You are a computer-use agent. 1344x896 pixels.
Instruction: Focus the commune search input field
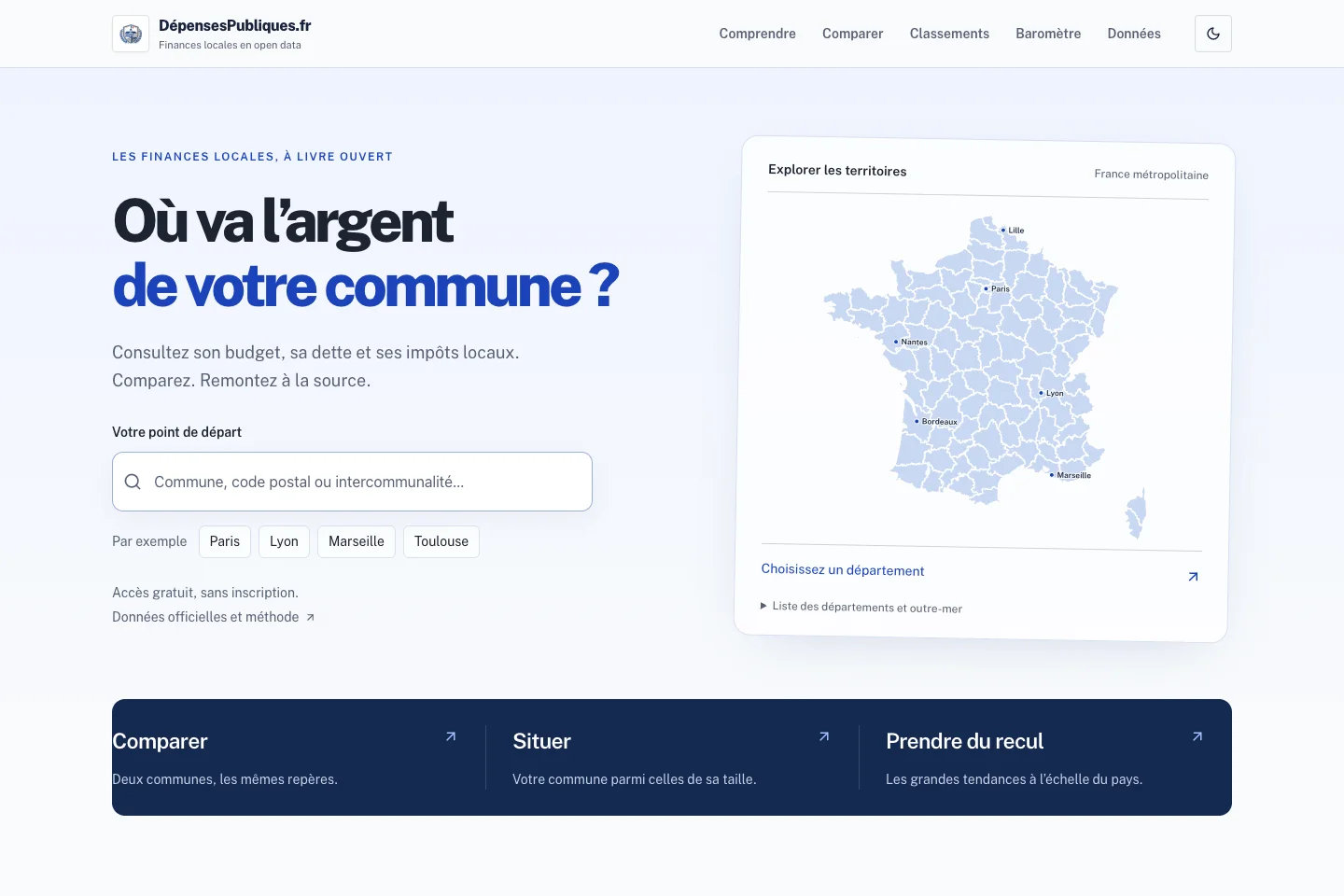pos(352,482)
